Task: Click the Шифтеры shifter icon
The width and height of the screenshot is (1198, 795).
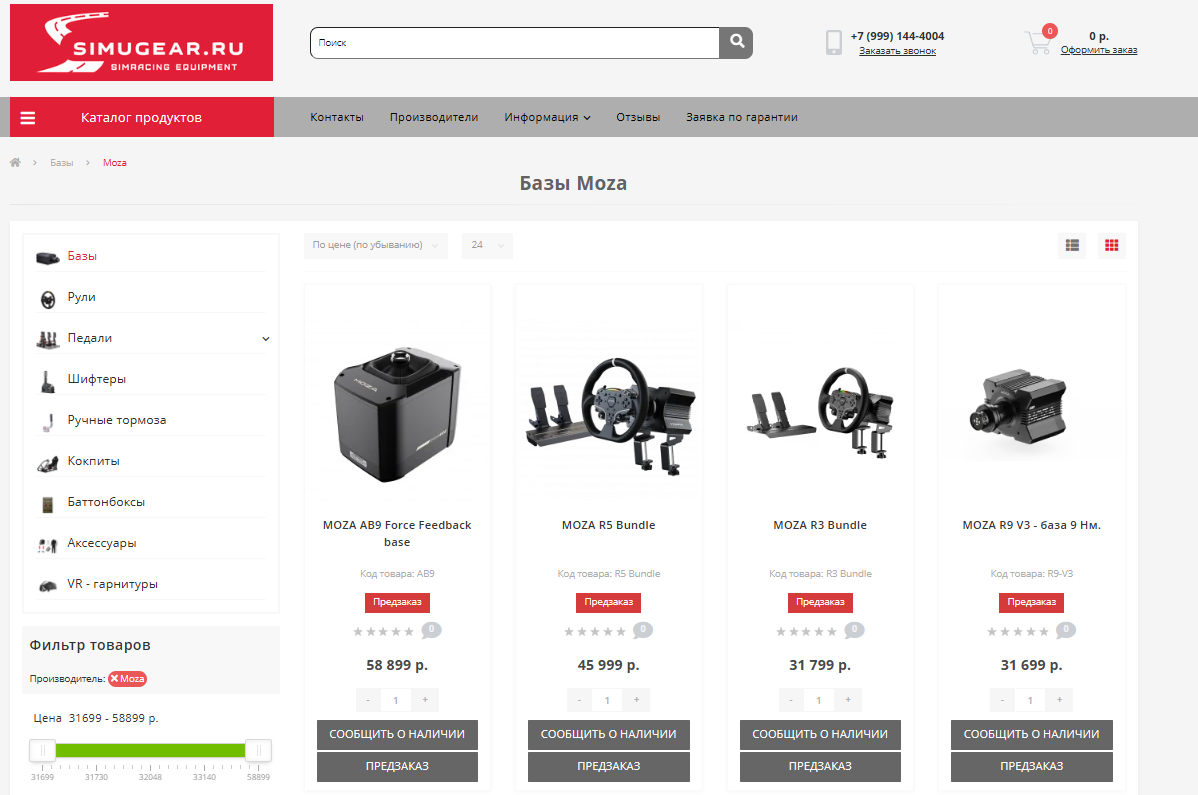Action: tap(47, 382)
